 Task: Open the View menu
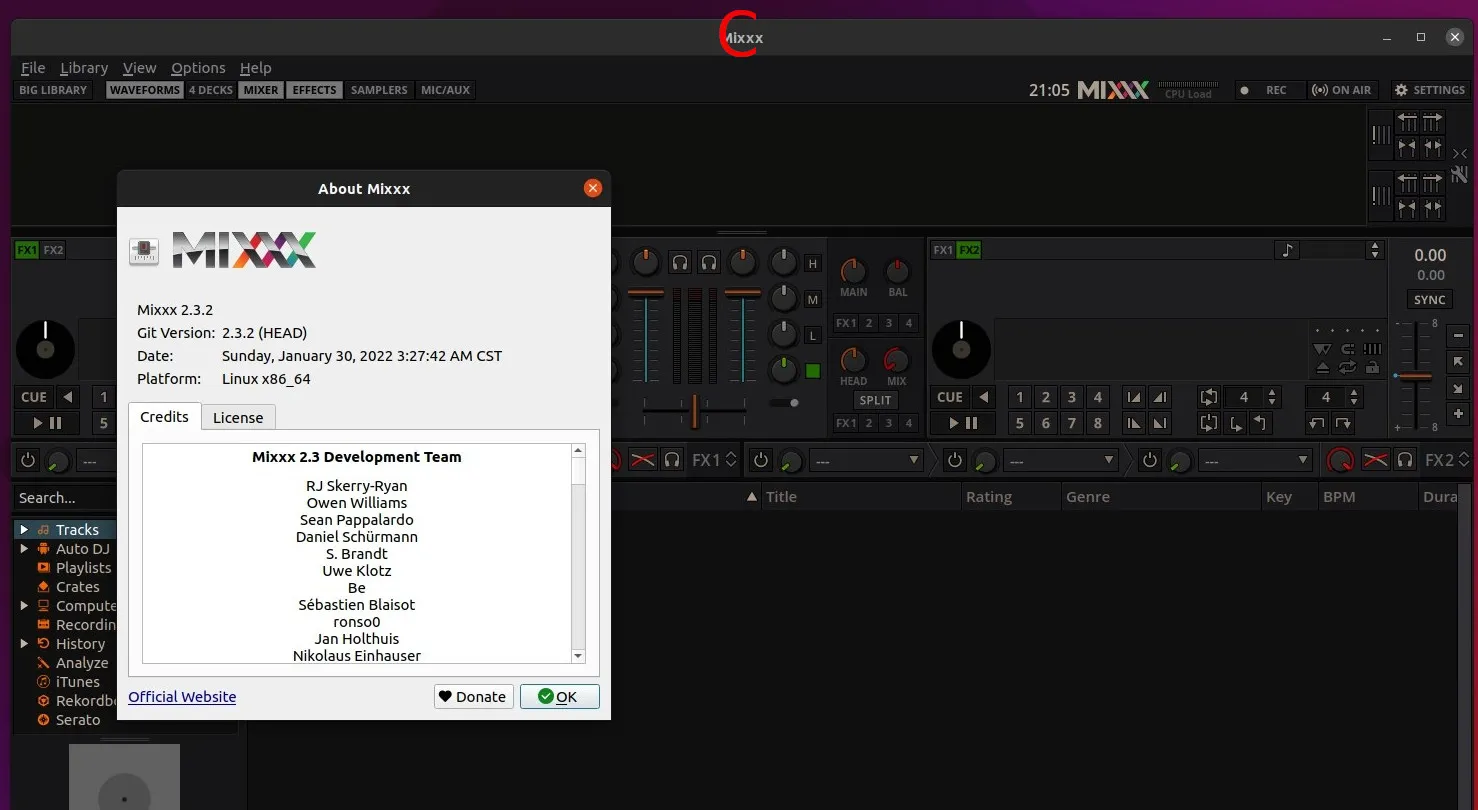(139, 68)
